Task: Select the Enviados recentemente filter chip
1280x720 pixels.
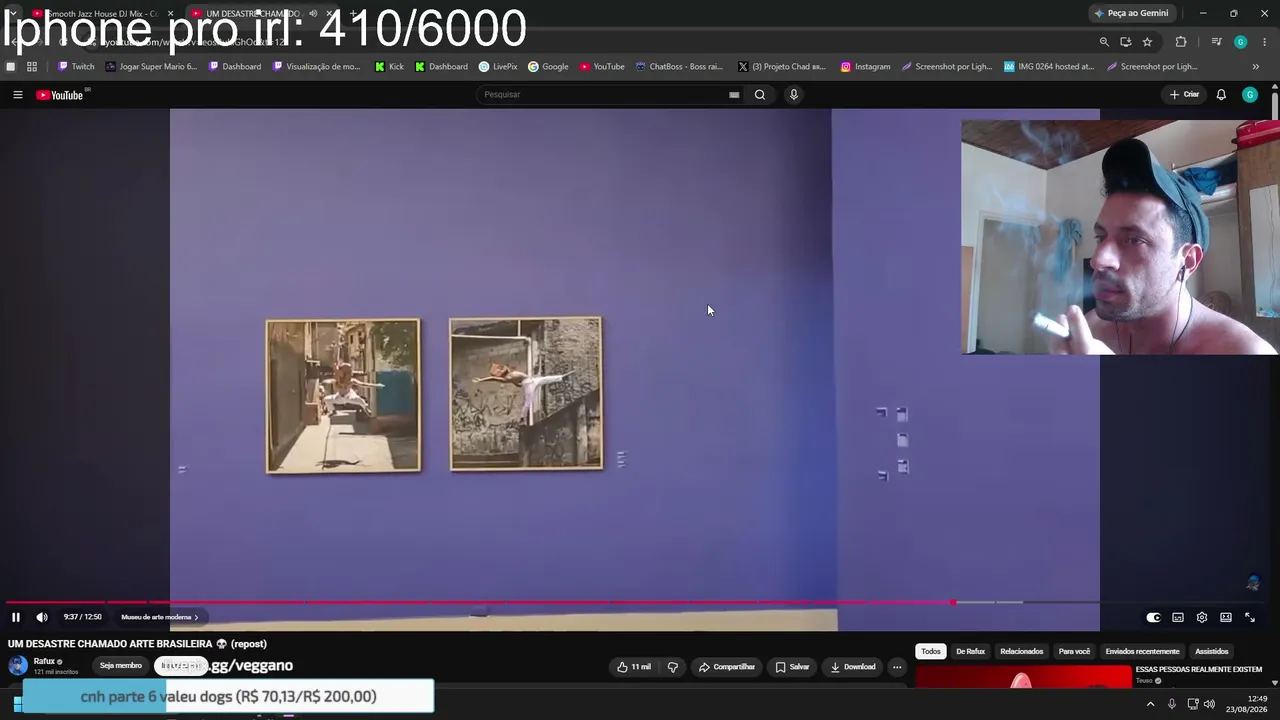Action: pos(1142,651)
